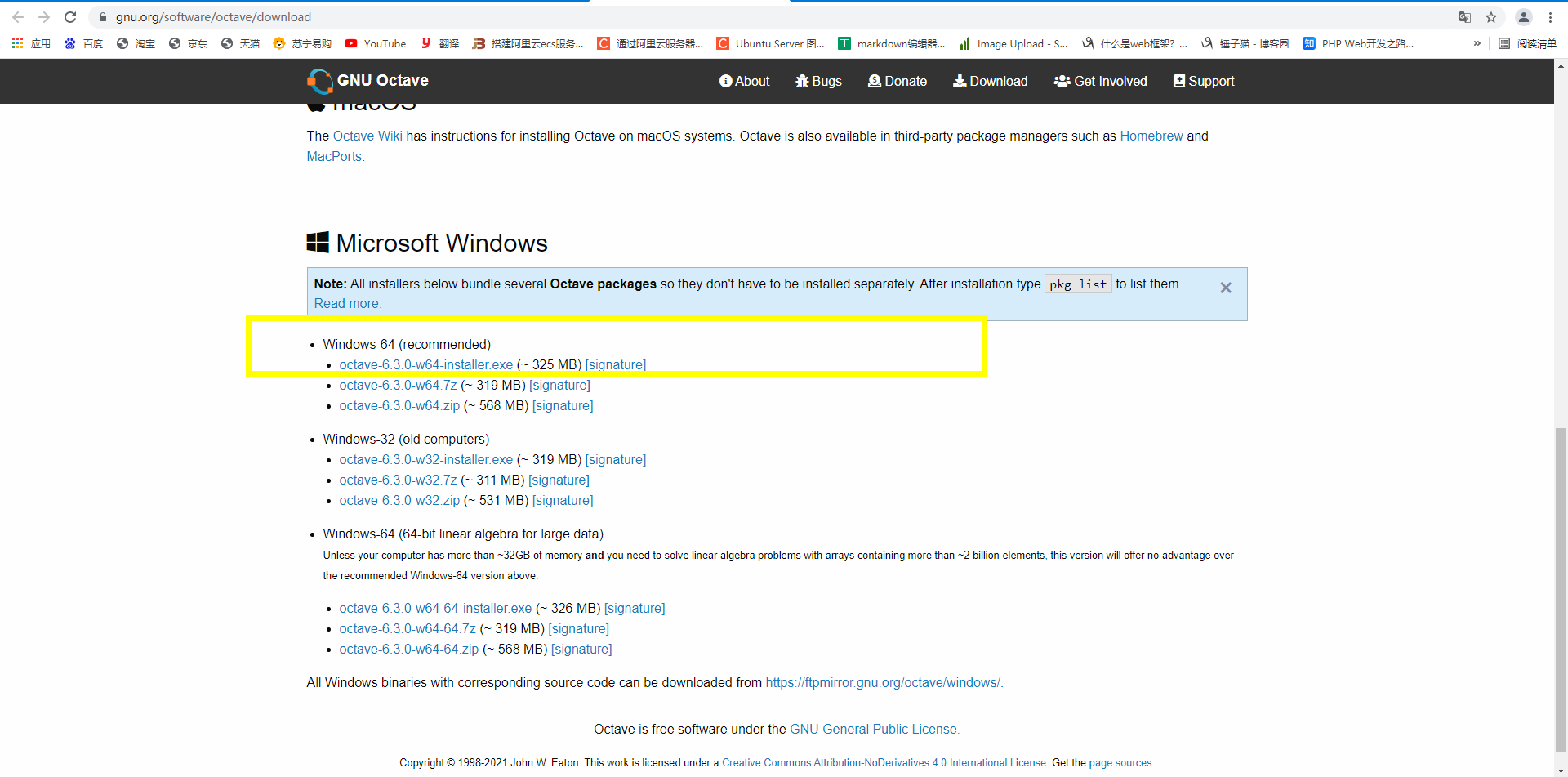Expand hidden bookmarks chevron
1568x777 pixels.
[1477, 43]
